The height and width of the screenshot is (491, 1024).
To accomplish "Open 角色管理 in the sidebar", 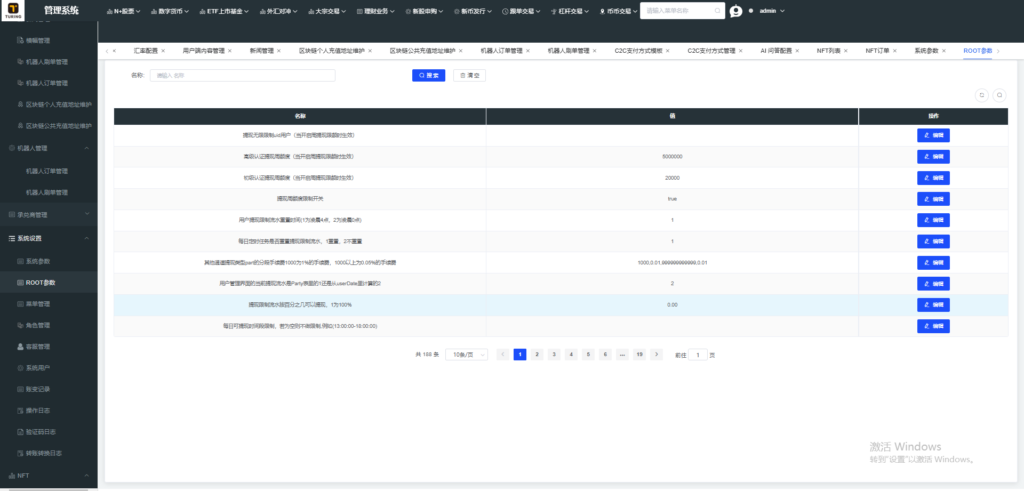I will (37, 325).
